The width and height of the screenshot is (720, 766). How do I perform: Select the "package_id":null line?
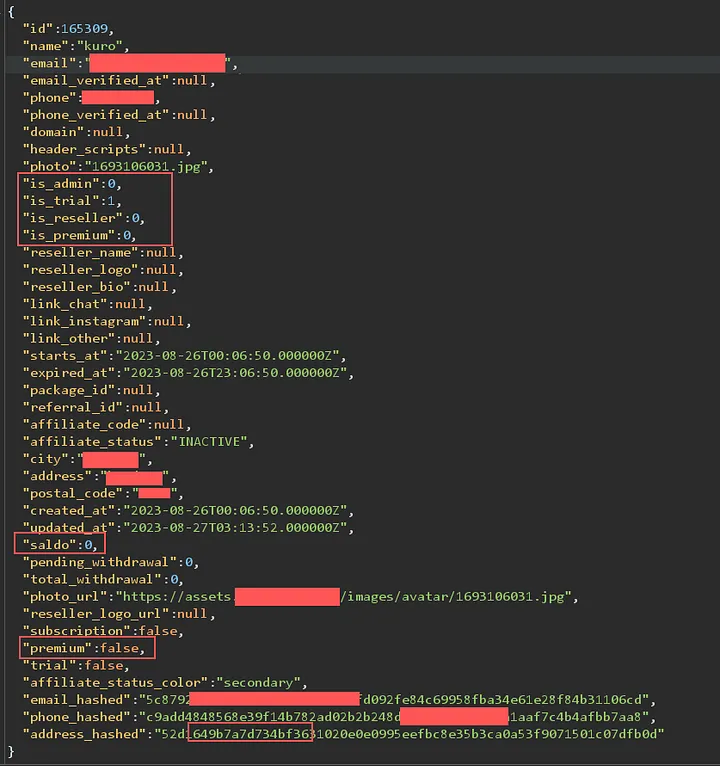pos(91,390)
